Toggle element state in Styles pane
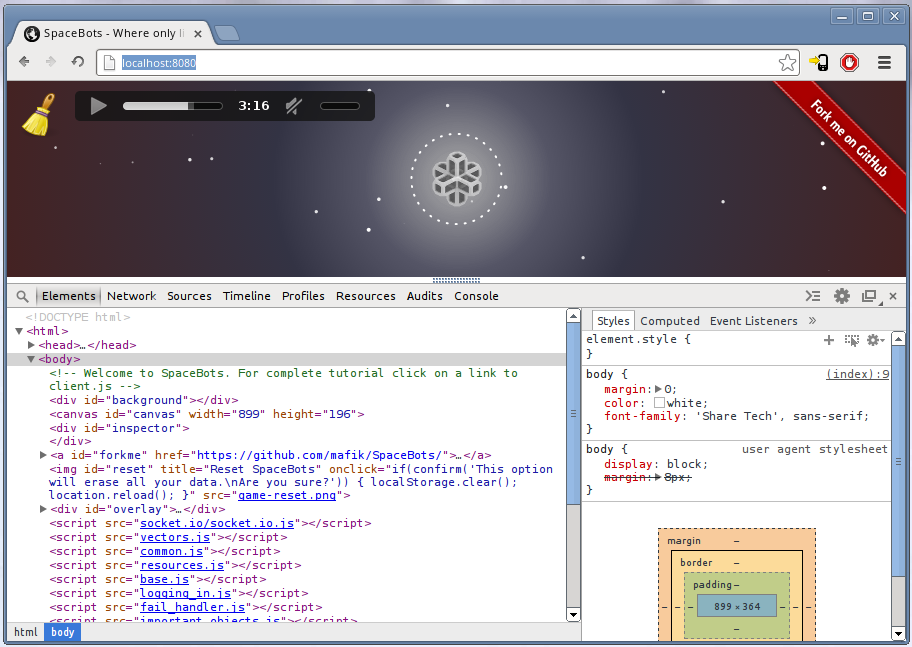The image size is (912, 647). [x=851, y=340]
